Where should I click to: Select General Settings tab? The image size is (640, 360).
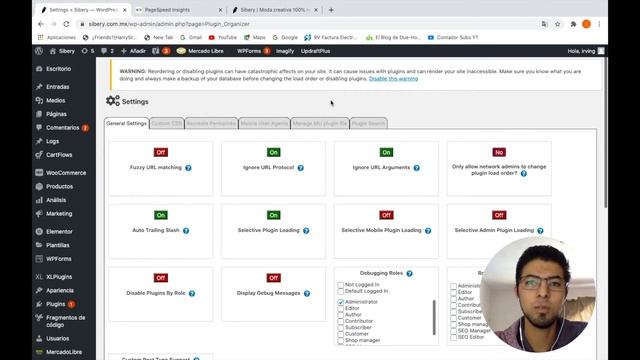point(127,123)
